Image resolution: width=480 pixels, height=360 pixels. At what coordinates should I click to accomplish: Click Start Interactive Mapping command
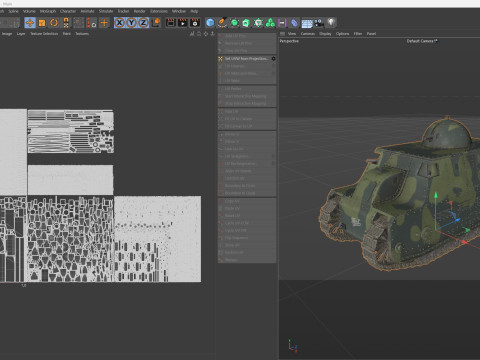[x=247, y=96]
